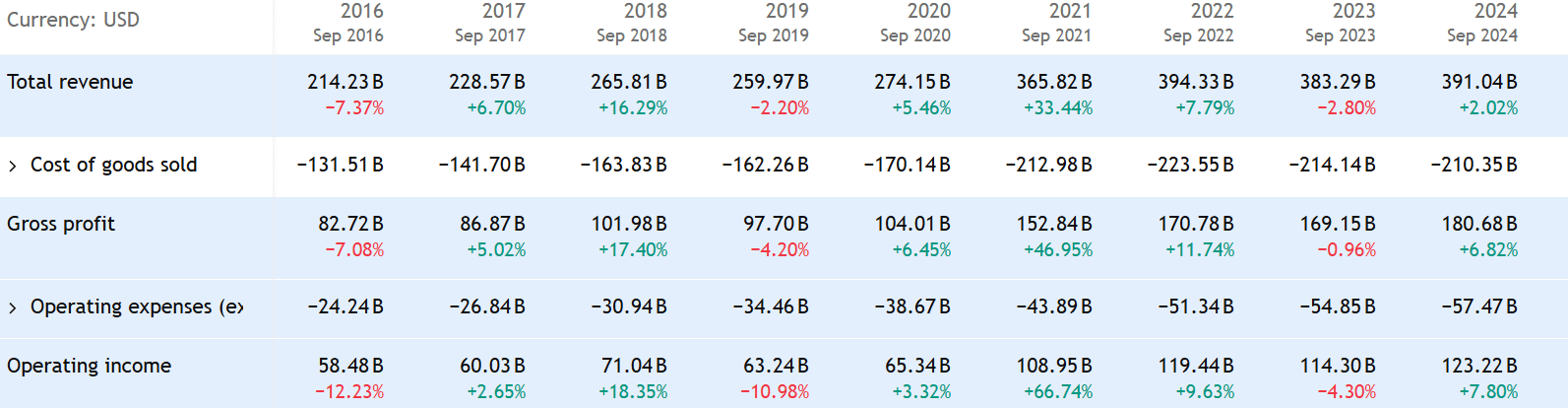Select the 2020 column header
This screenshot has height=408, width=1568.
[928, 12]
